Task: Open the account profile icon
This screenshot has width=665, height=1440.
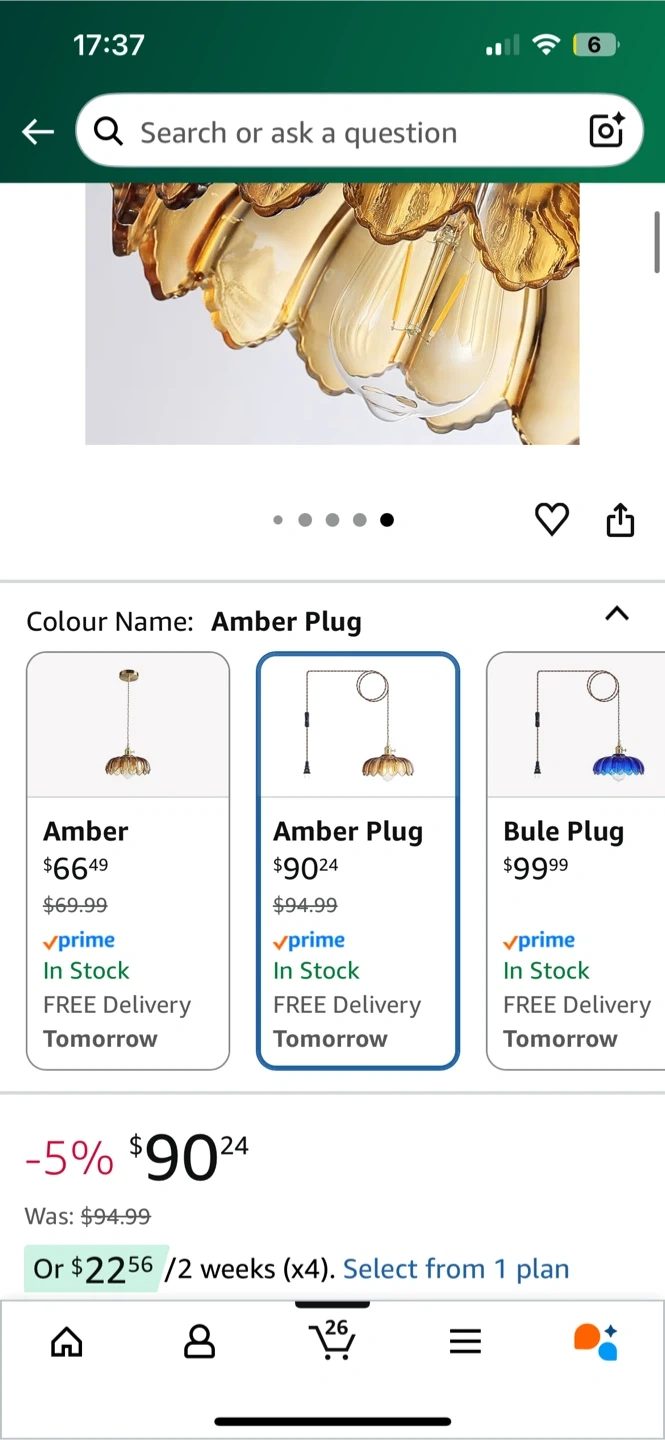Action: point(199,1342)
